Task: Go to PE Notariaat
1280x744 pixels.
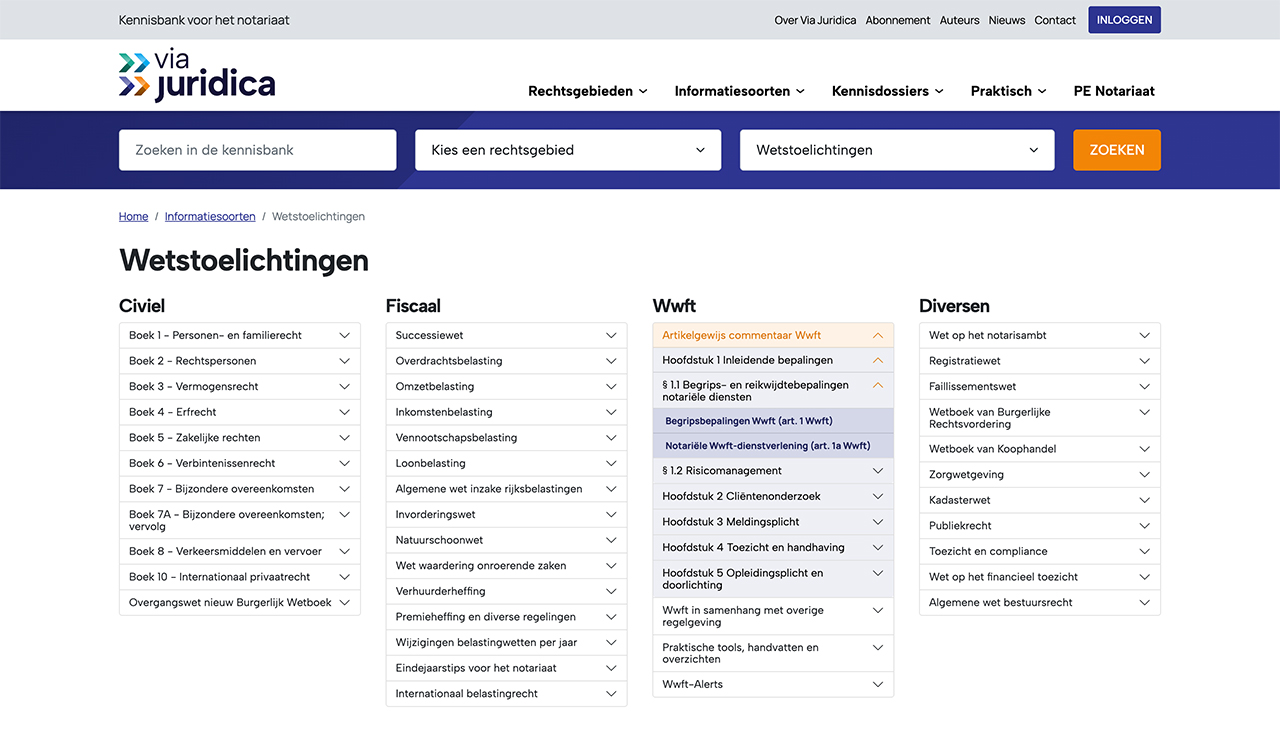Action: [x=1114, y=91]
